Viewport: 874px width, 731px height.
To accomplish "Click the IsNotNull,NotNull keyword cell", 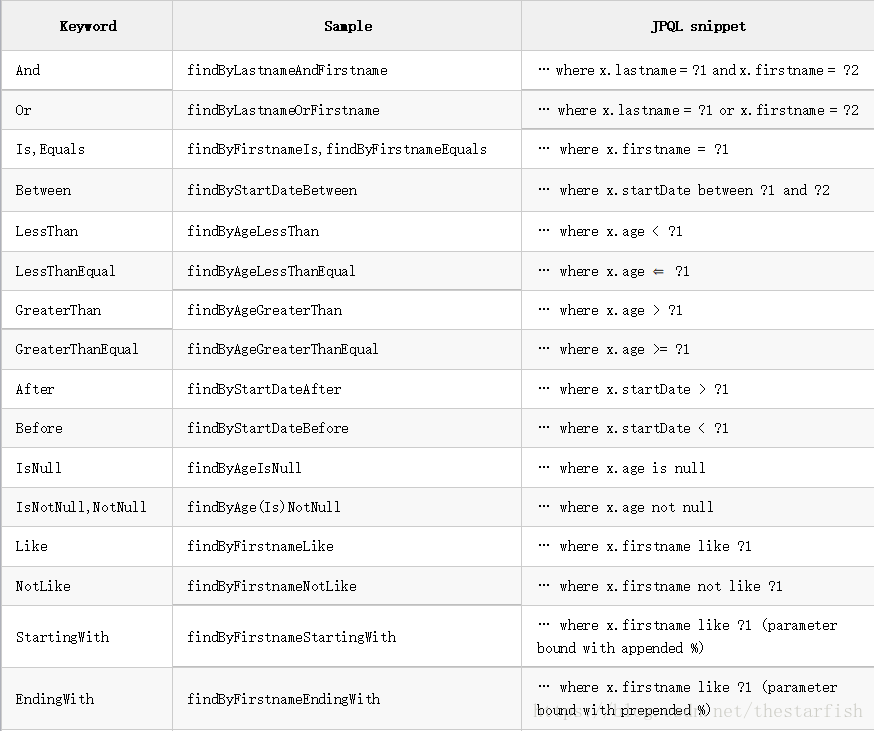I will click(86, 507).
